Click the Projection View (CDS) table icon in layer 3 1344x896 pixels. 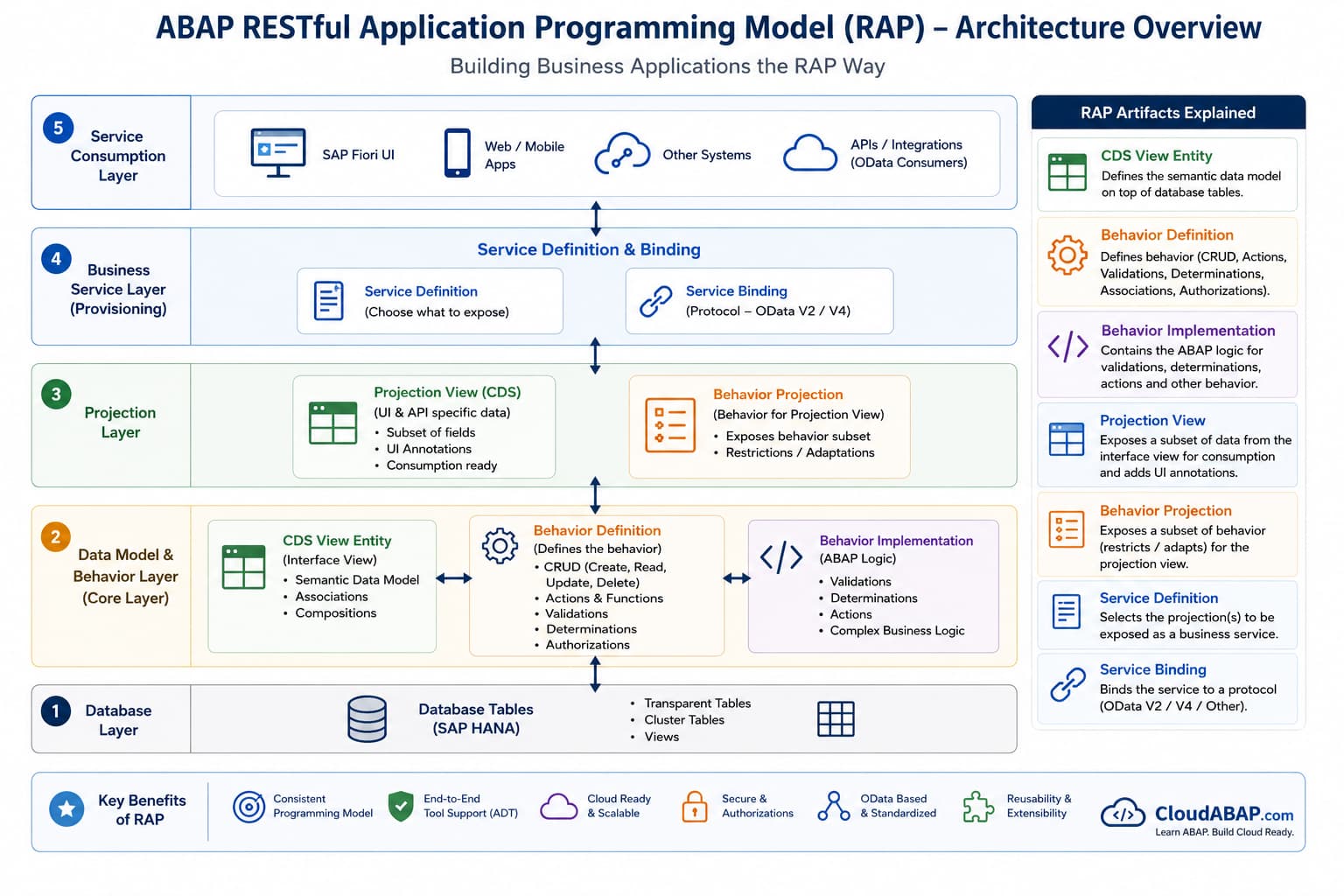tap(333, 423)
